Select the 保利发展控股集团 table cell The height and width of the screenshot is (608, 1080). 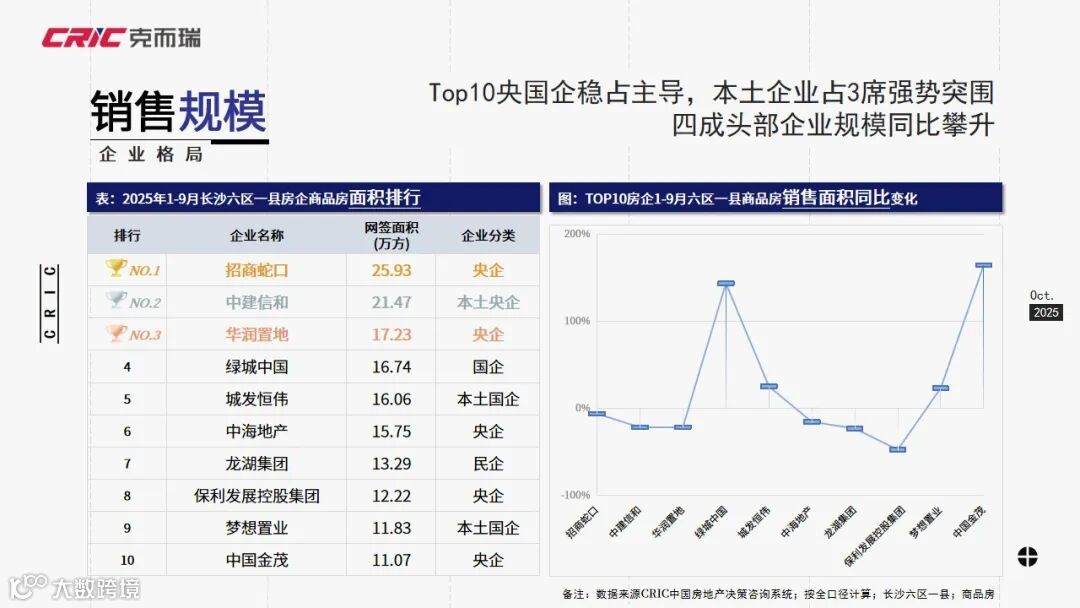(x=257, y=496)
